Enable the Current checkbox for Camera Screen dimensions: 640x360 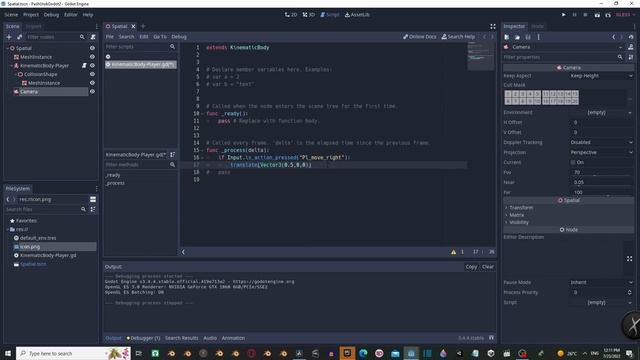(x=573, y=162)
